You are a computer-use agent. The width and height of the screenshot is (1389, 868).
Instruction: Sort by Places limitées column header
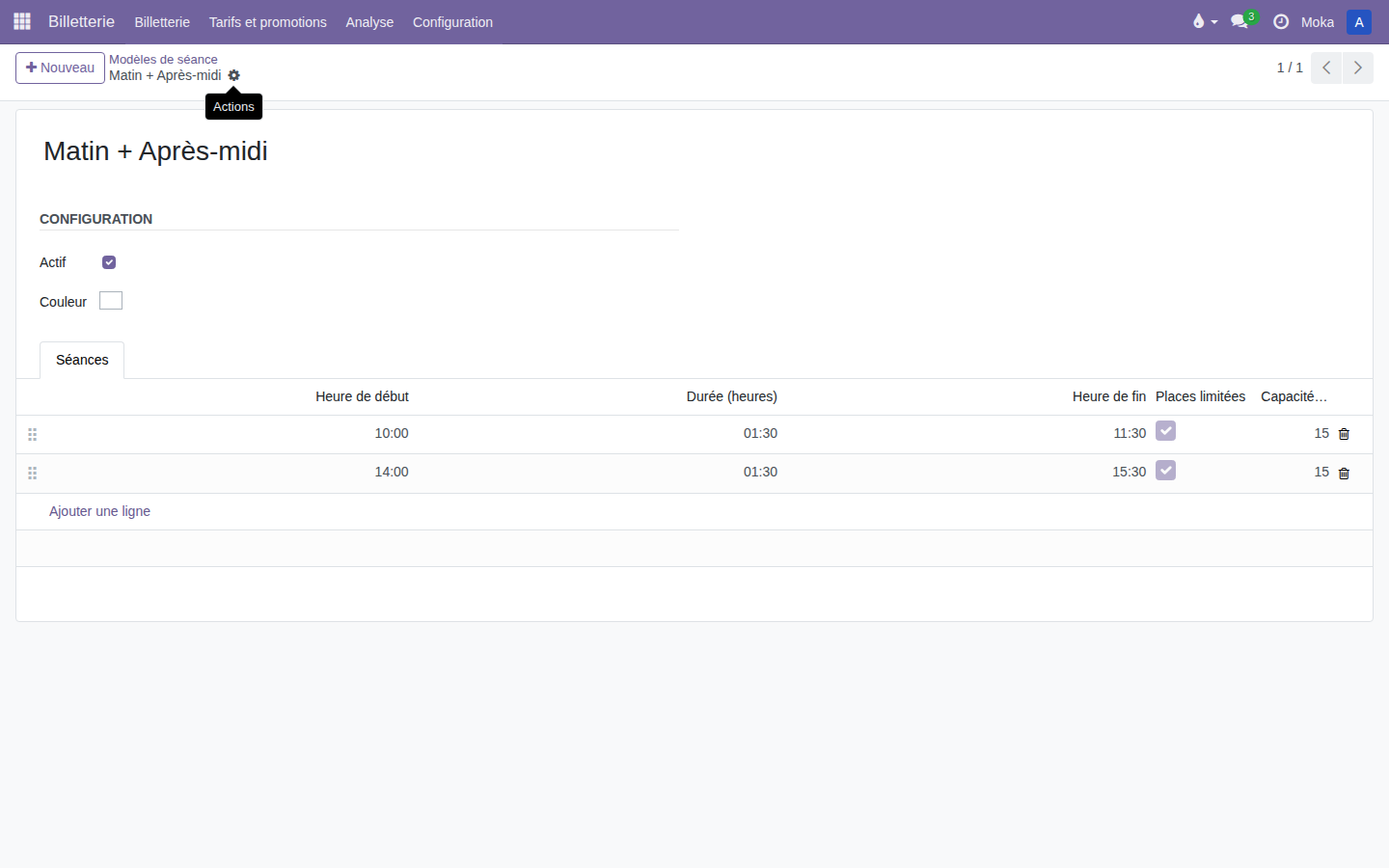1200,396
